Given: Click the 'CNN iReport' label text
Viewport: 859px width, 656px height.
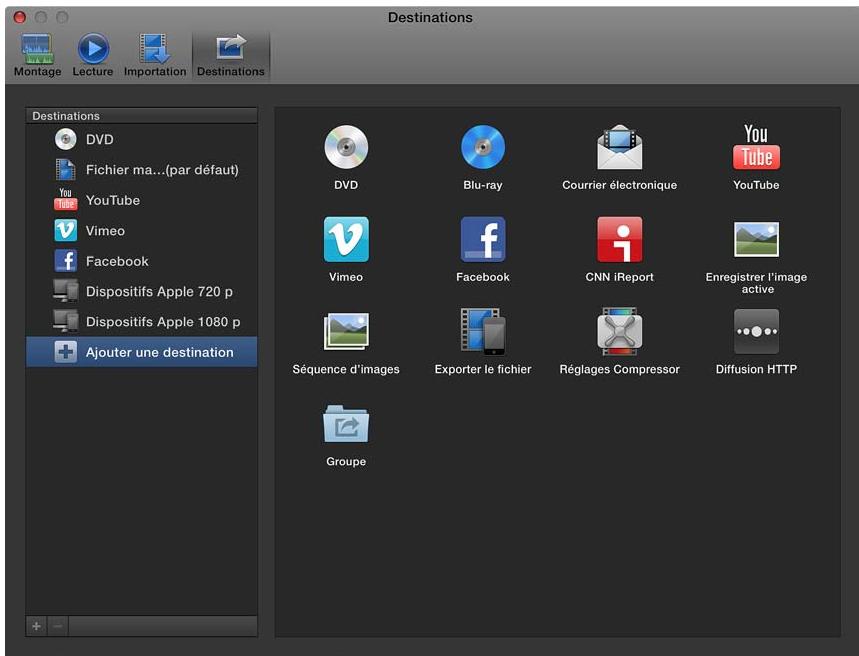Looking at the screenshot, I should [620, 277].
